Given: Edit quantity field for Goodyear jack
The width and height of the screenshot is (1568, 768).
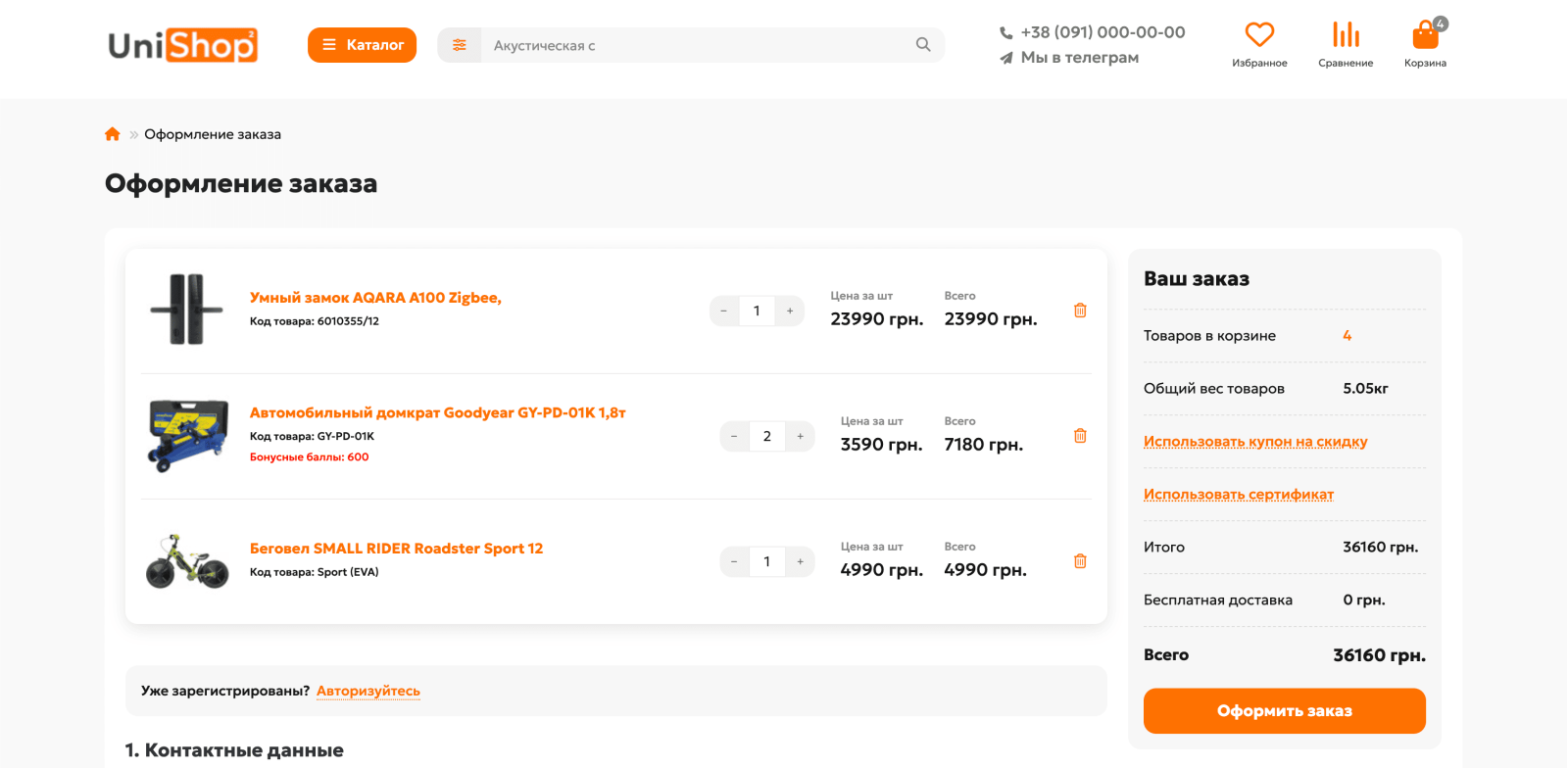Looking at the screenshot, I should [766, 436].
